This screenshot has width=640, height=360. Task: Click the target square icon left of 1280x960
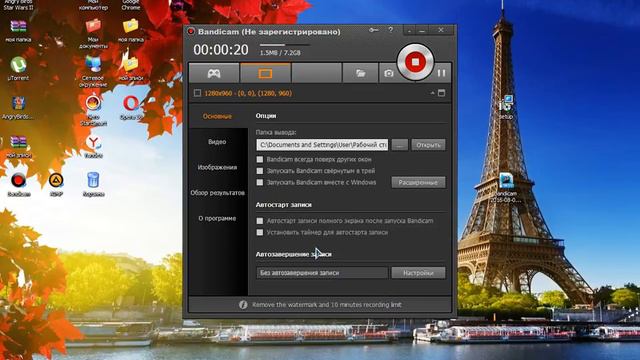pos(197,93)
